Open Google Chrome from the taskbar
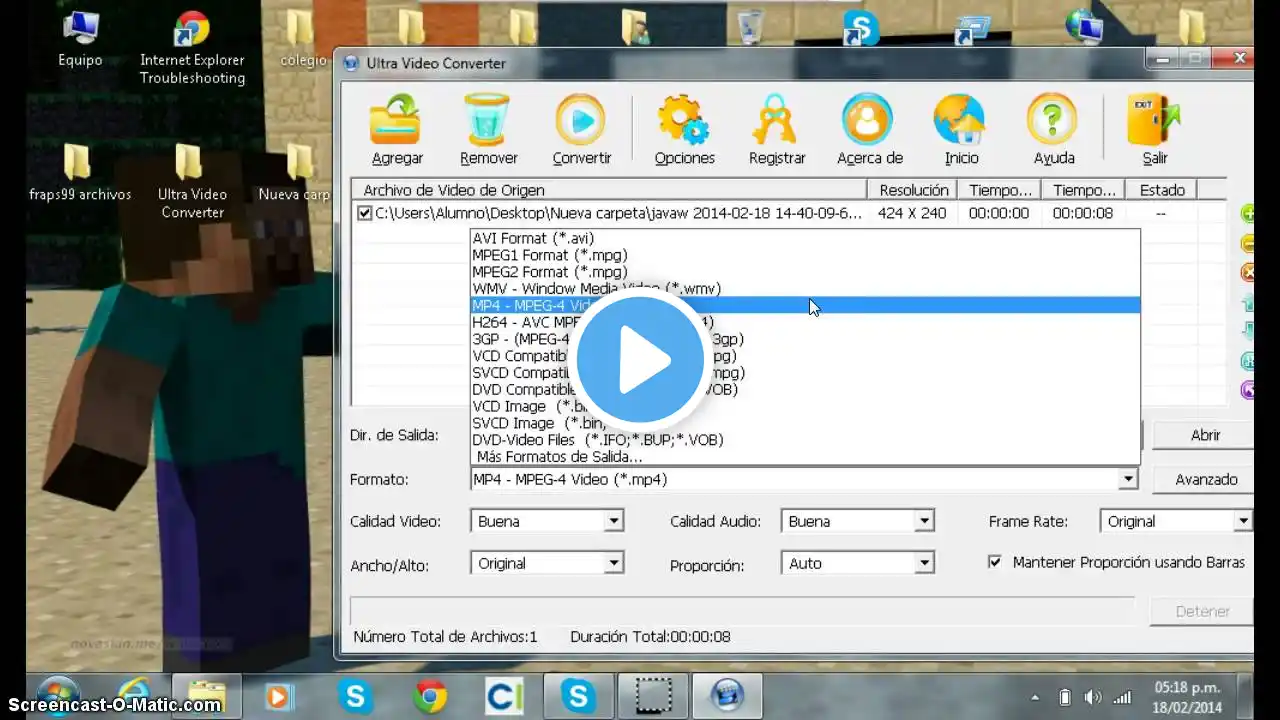 pos(430,695)
